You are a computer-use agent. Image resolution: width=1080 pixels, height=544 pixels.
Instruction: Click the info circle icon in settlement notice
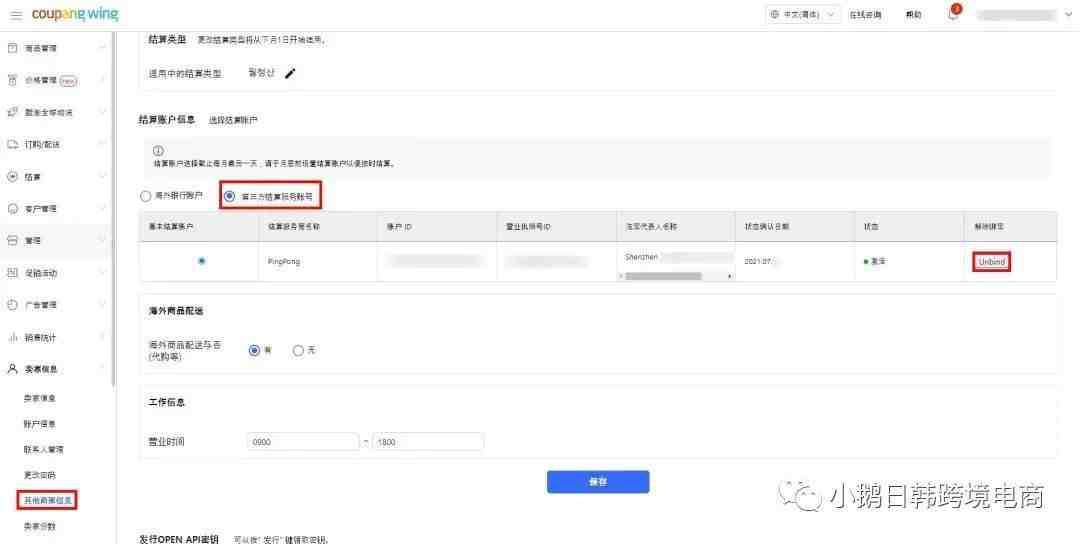pos(158,150)
